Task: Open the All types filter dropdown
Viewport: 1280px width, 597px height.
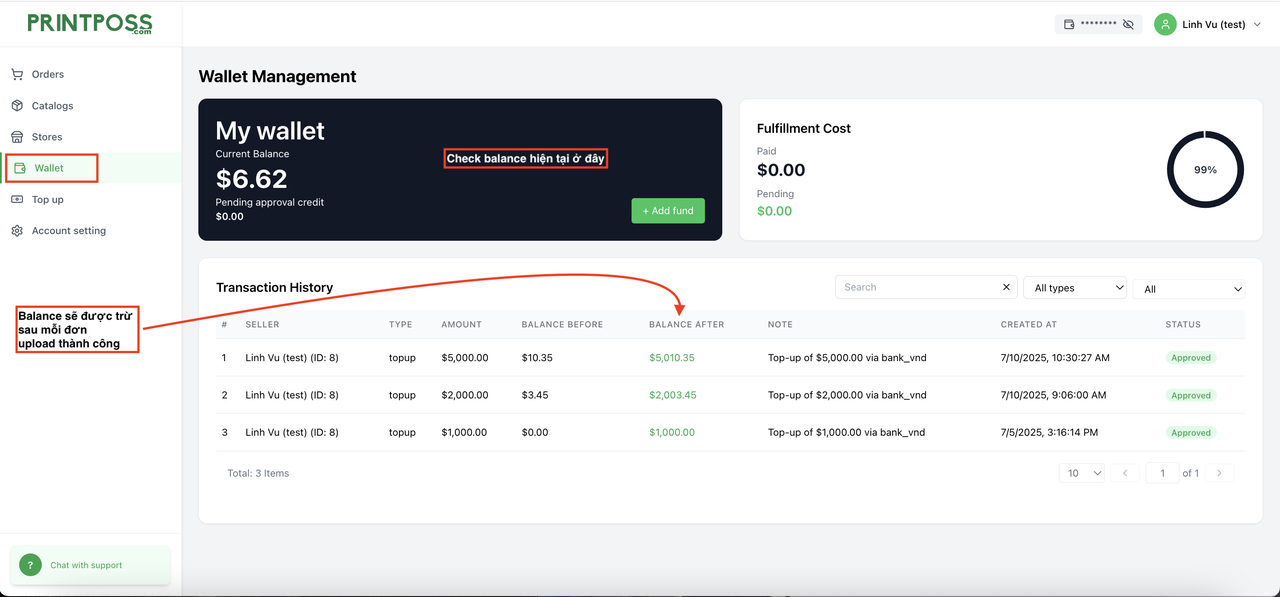Action: point(1074,288)
